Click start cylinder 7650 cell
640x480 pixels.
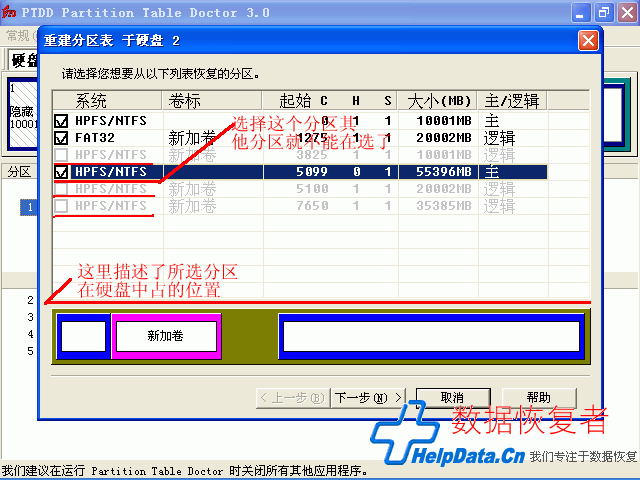tap(312, 206)
